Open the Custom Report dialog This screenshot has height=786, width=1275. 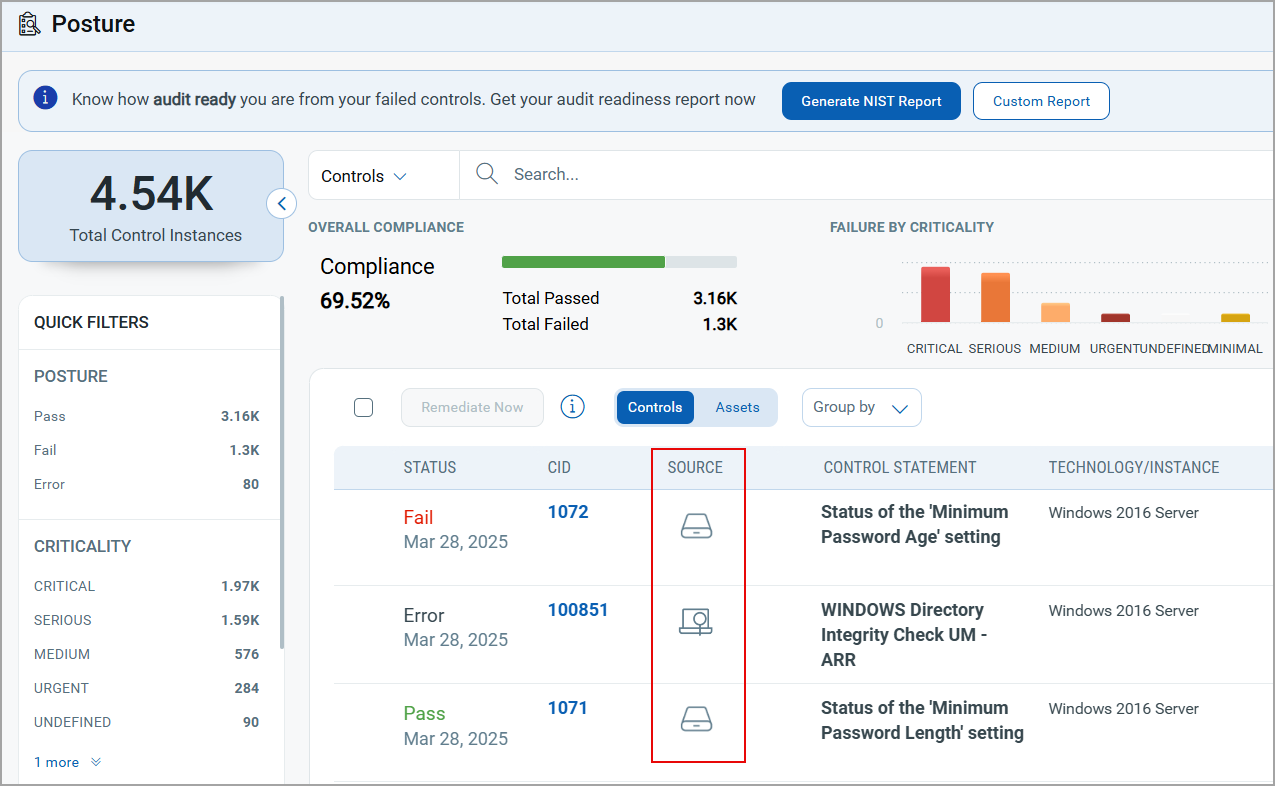click(1040, 100)
